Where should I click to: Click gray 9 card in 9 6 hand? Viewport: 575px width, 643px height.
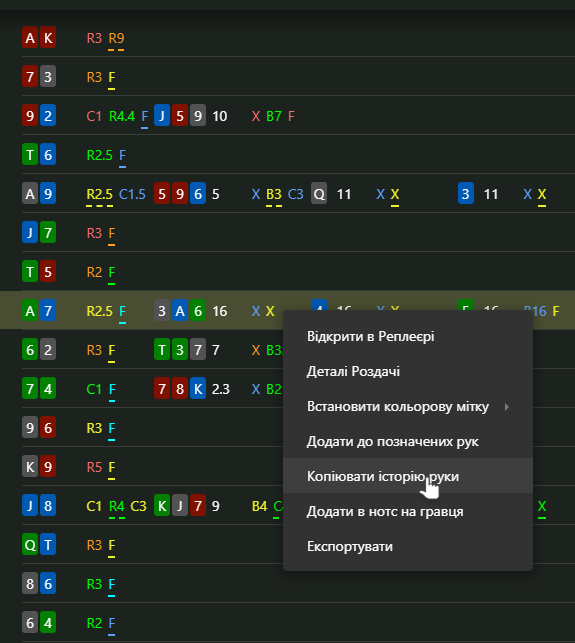[x=30, y=428]
